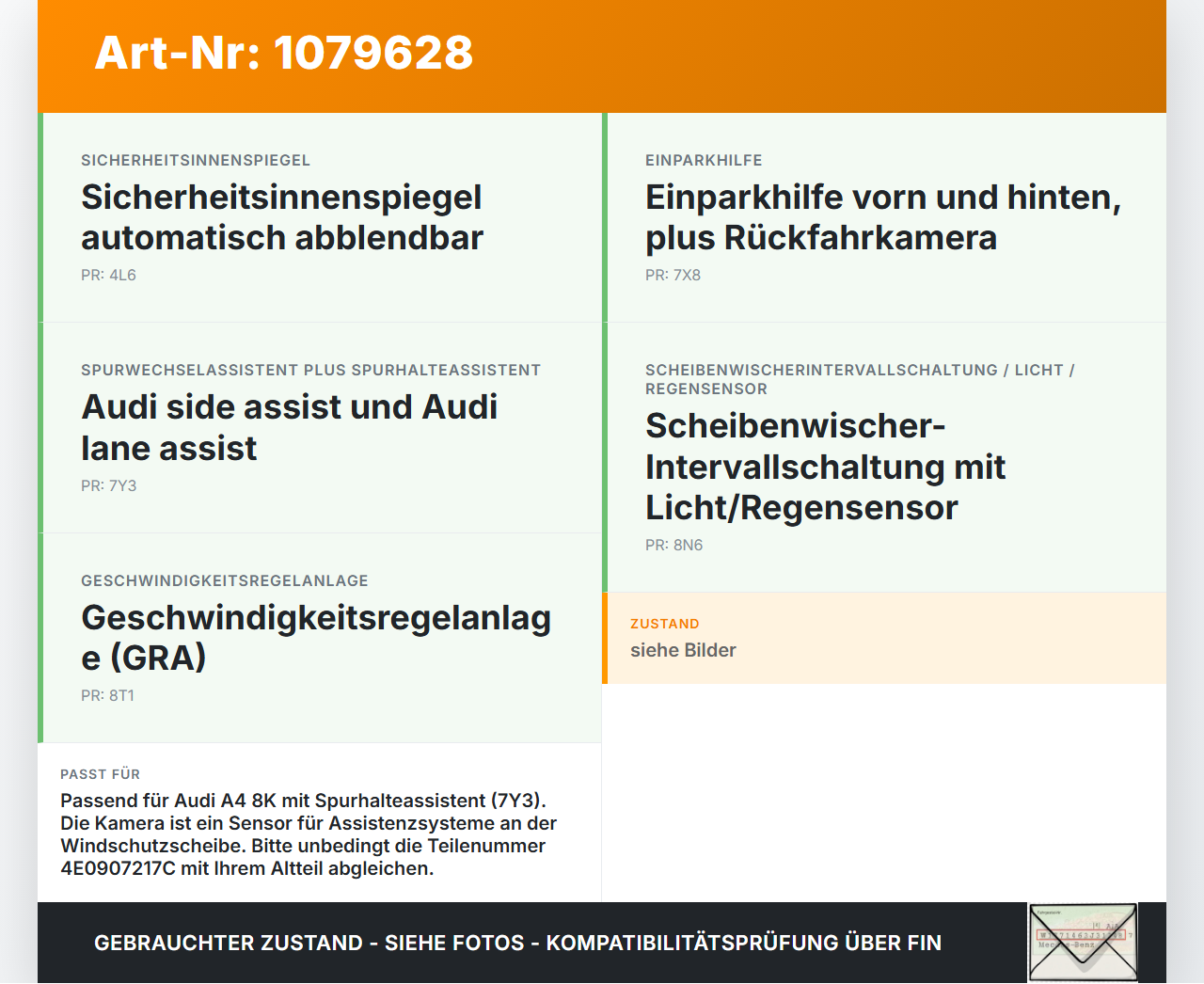Screen dimensions: 1204x984
Task: Click 'SCHEIBENWISCHERINTERVALLSCHALTUNG / LICHT / REGENSENSOR' label
Action: coord(860,380)
